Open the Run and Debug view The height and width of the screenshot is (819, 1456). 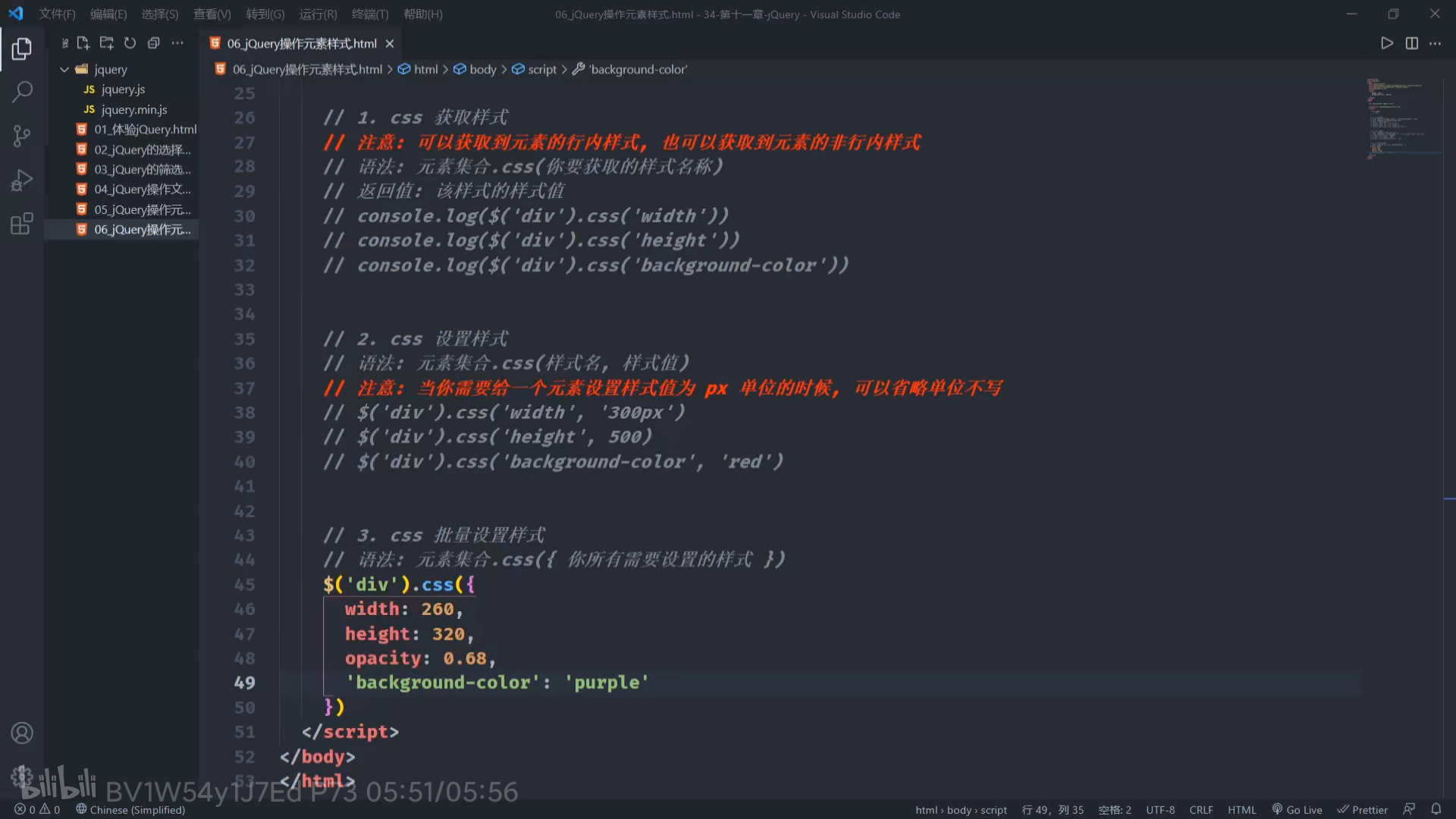coord(22,180)
